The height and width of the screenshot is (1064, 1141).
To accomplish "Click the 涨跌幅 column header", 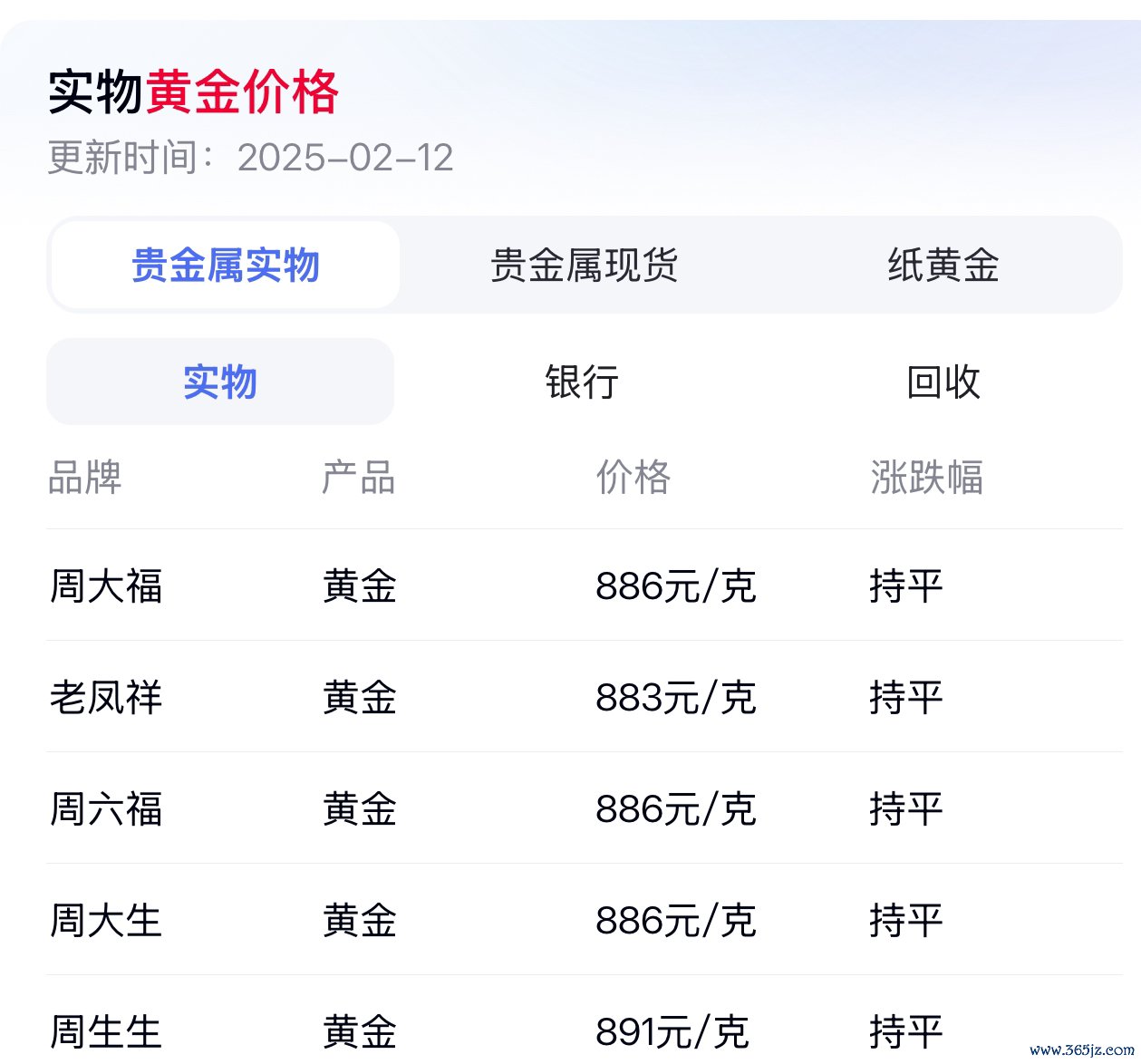I will tap(926, 477).
